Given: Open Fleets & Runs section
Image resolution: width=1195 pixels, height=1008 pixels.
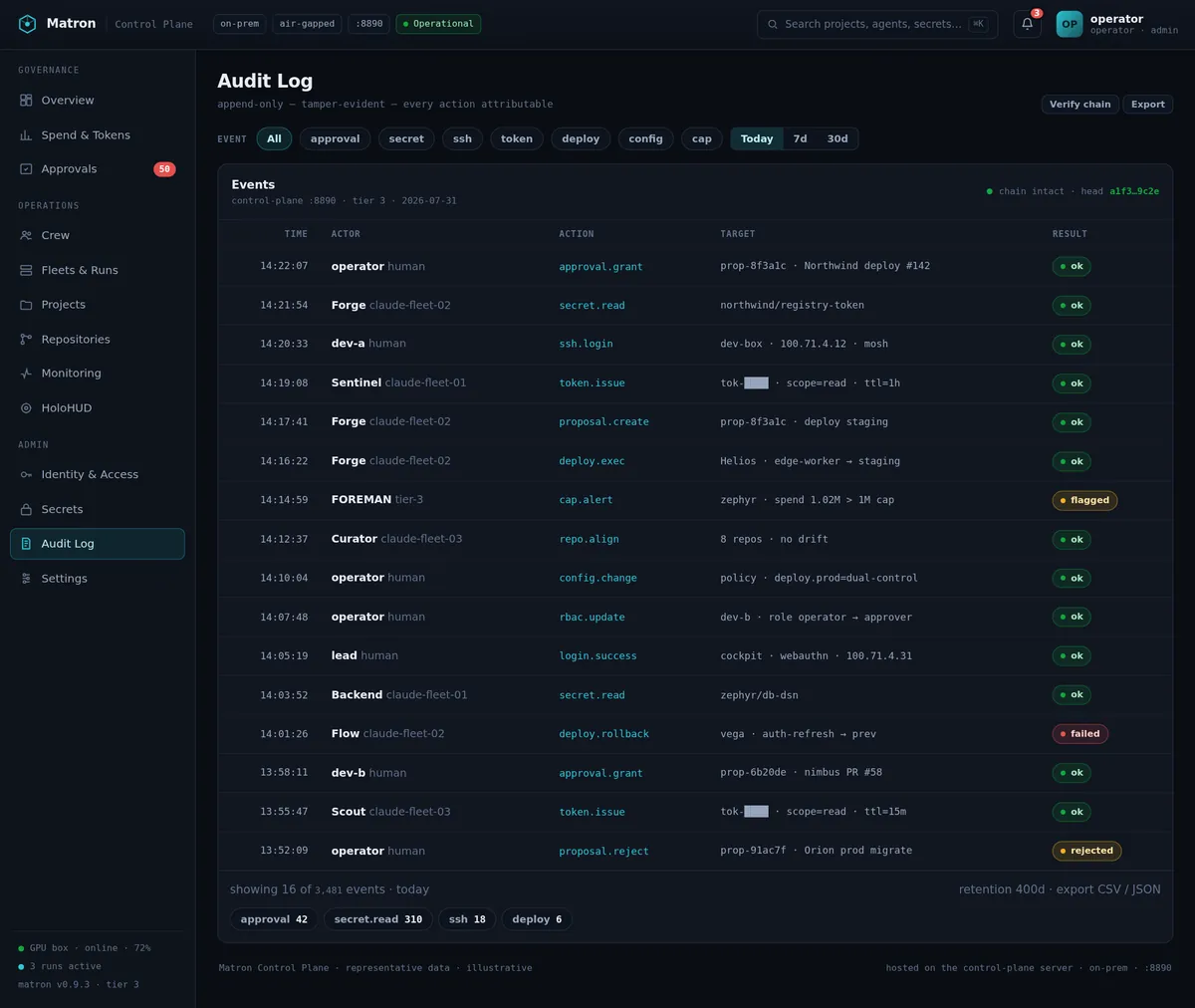Looking at the screenshot, I should pyautogui.click(x=98, y=270).
